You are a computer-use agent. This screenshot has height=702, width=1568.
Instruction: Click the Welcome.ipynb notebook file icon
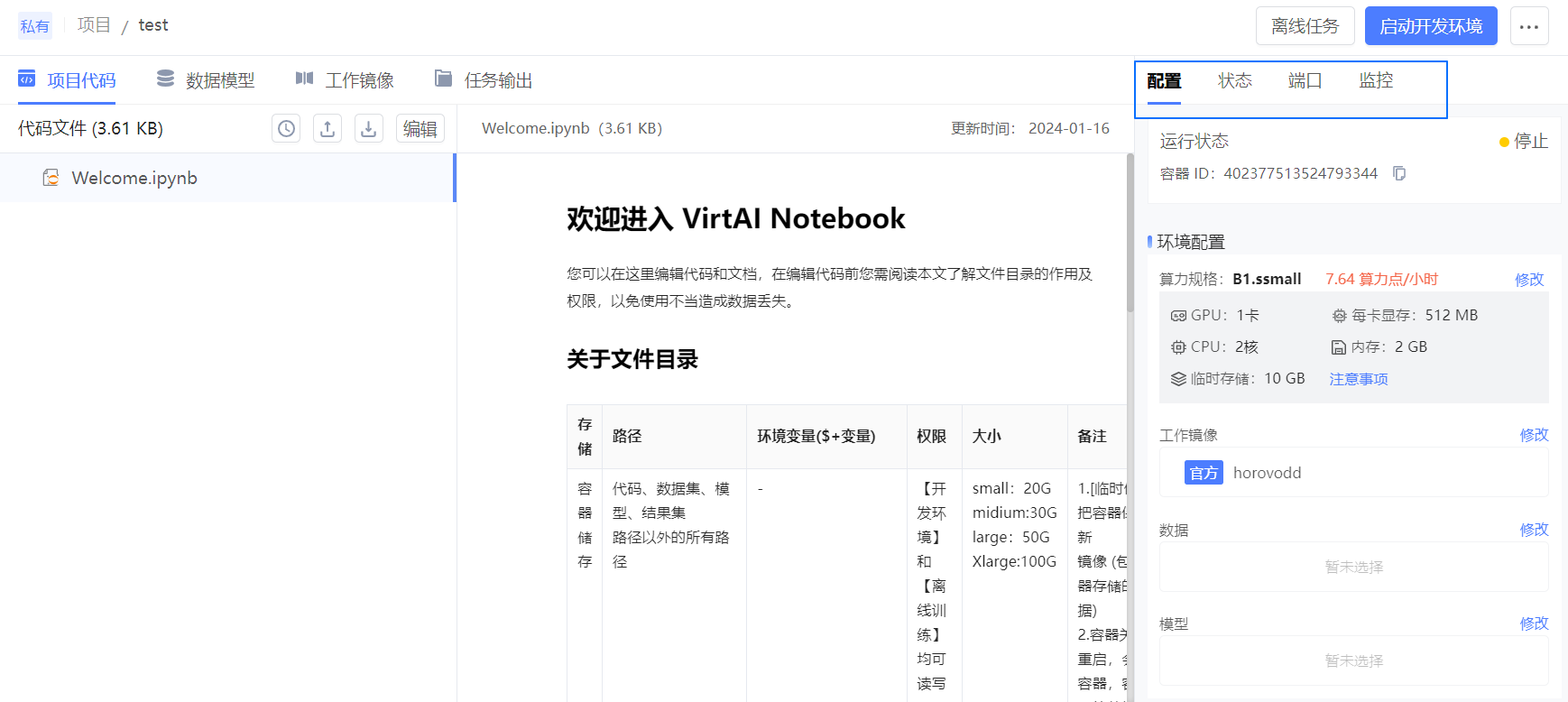(51, 178)
